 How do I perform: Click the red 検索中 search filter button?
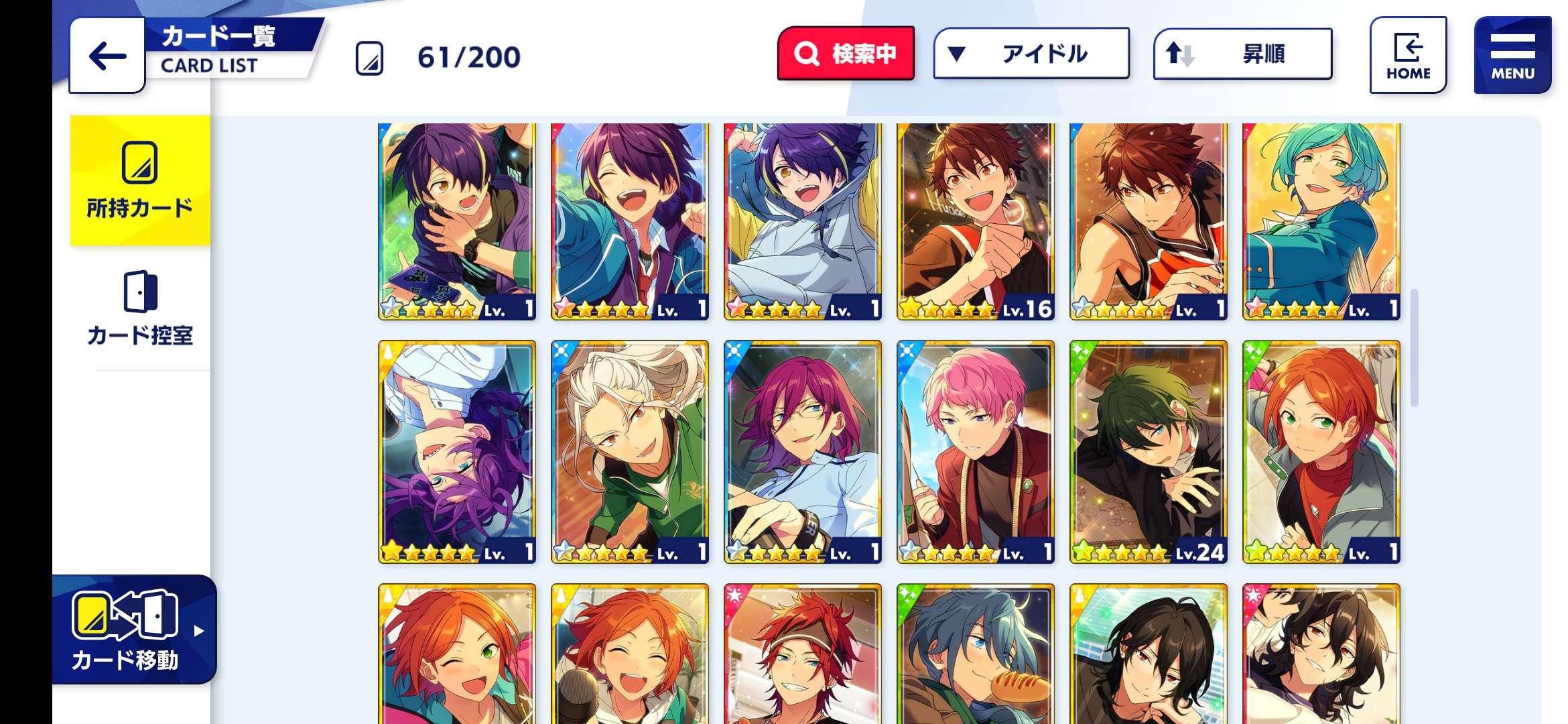846,54
